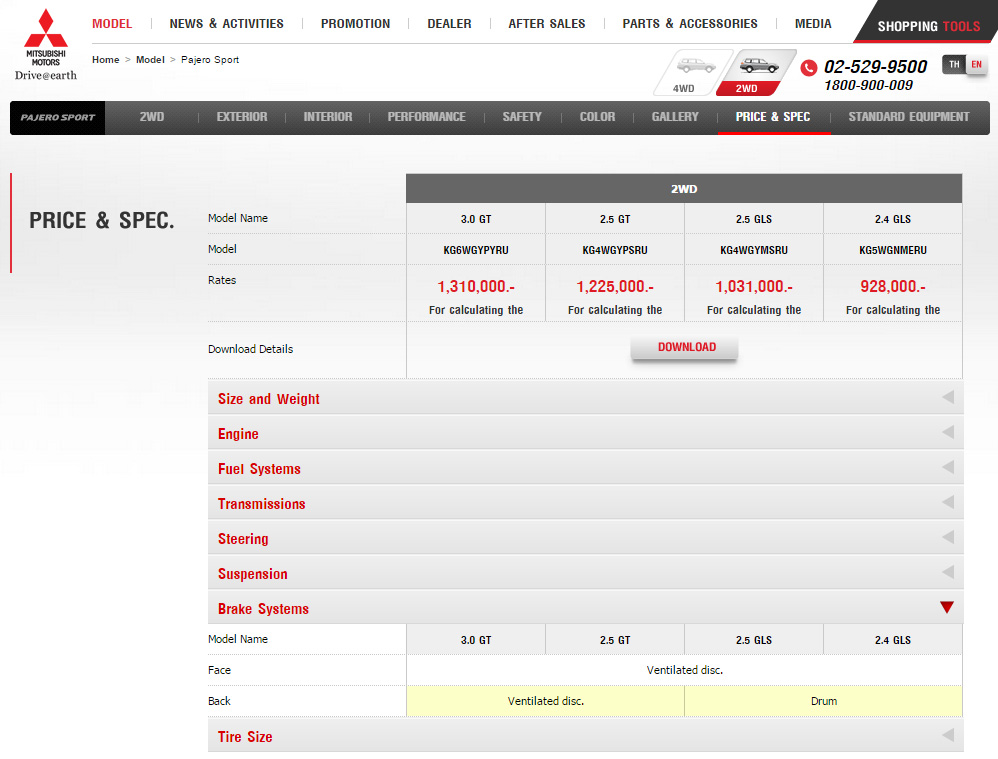Image resolution: width=998 pixels, height=759 pixels.
Task: Switch to the 2WD sub-navigation tab
Action: coord(151,117)
